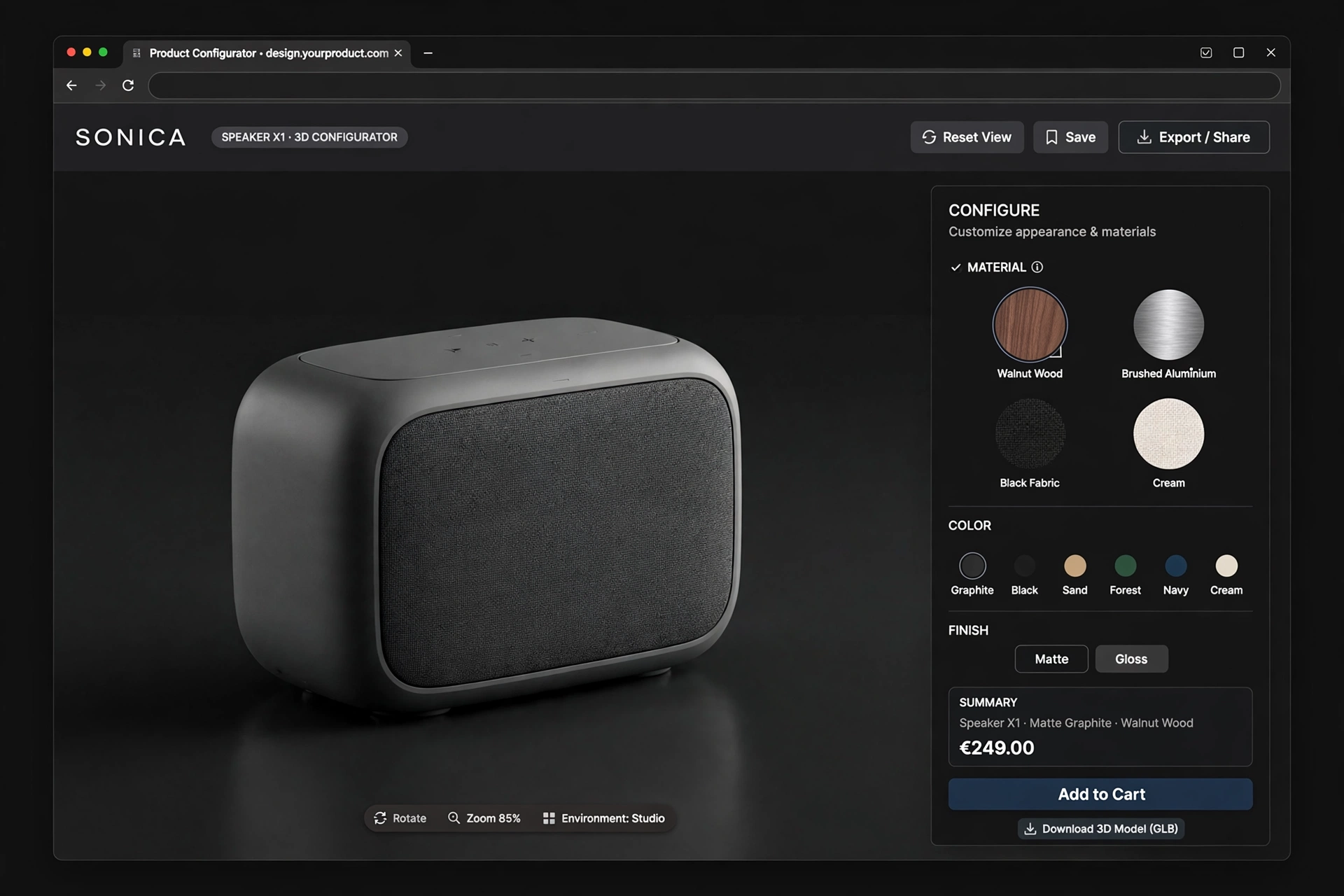1344x896 pixels.
Task: Open the Environment: Studio selector
Action: (604, 818)
